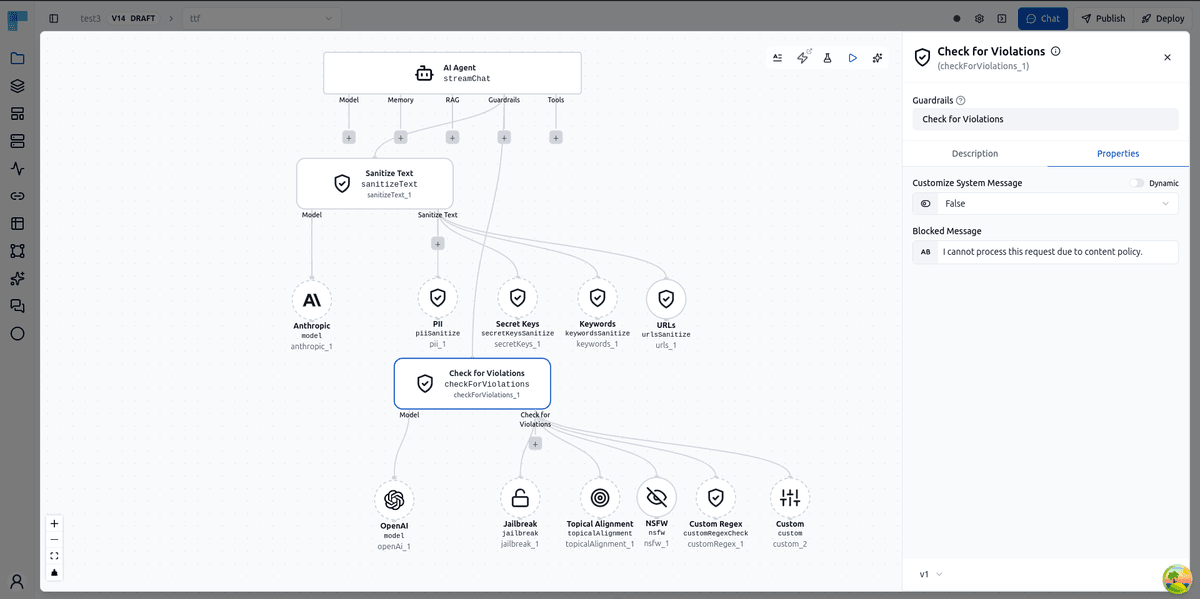Viewport: 1200px width, 599px height.
Task: Select the Secret Keys node
Action: 517,297
